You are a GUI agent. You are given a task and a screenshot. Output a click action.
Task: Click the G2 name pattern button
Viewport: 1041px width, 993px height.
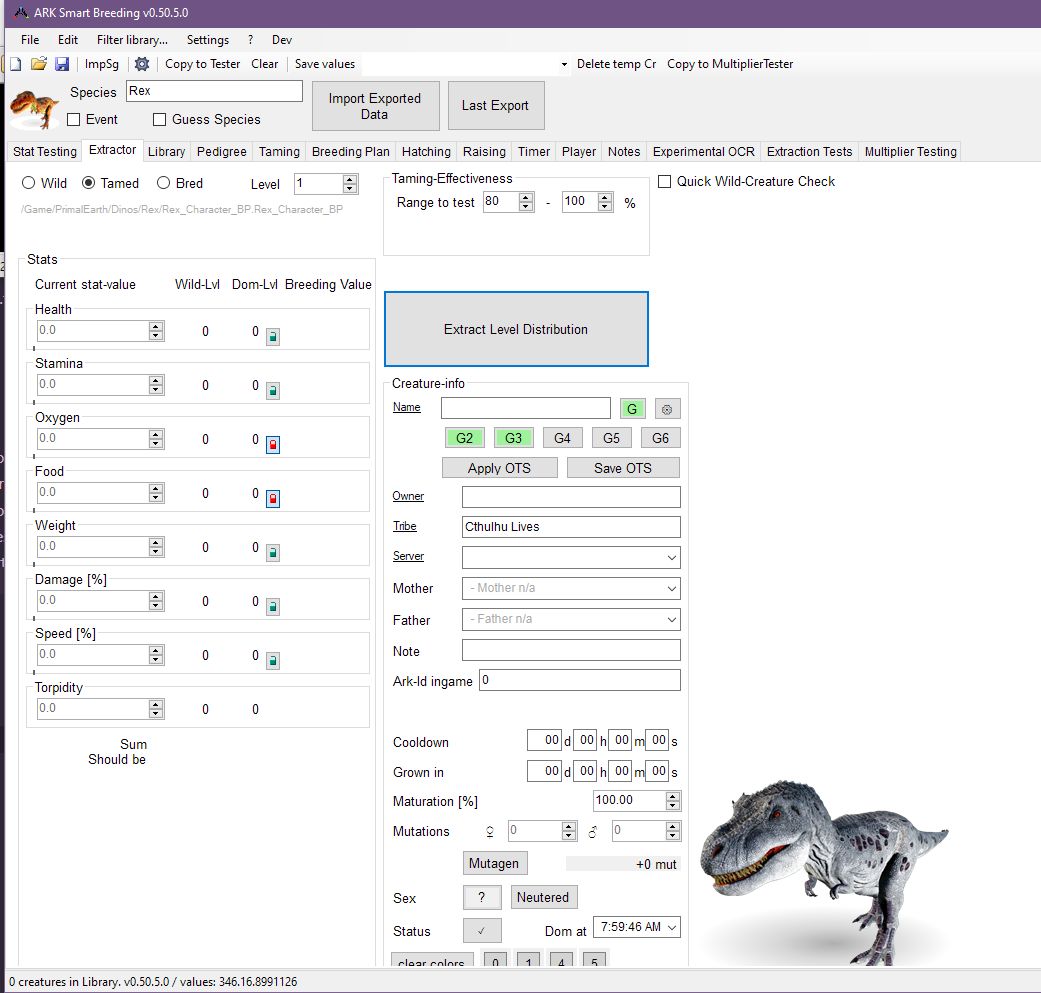[465, 438]
